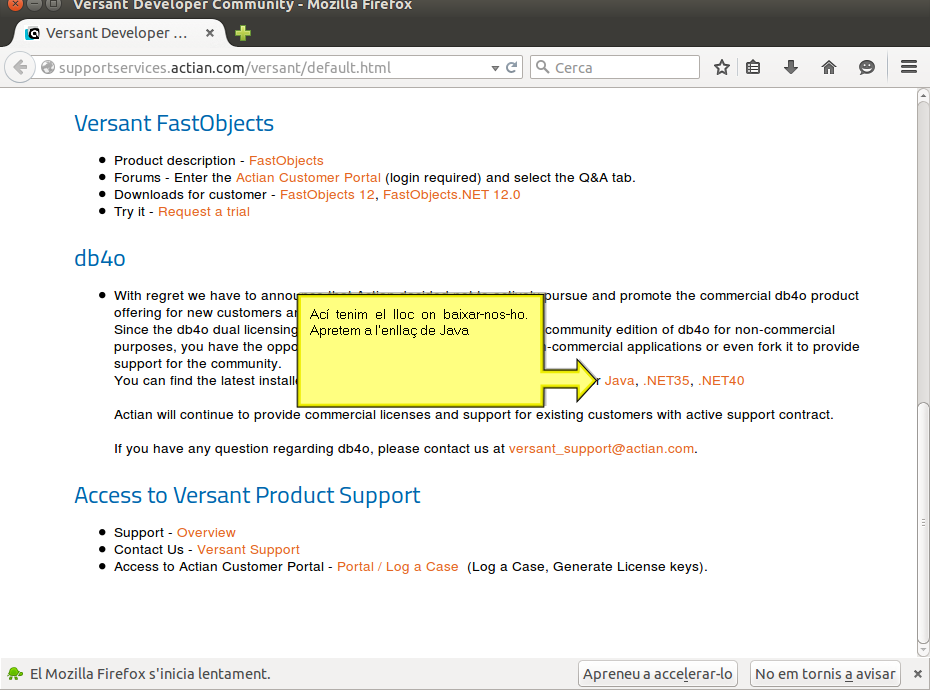Open the FastObjects.NET 12.0 link
Screen dimensions: 930x690
451,195
